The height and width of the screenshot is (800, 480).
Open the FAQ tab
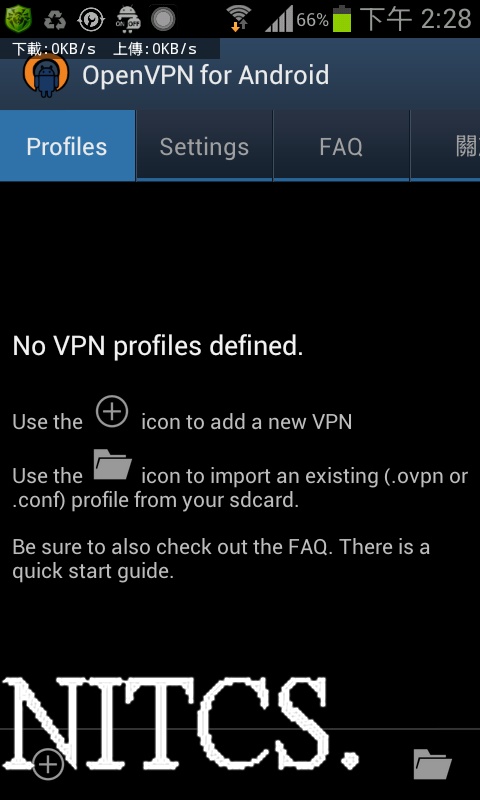coord(341,146)
